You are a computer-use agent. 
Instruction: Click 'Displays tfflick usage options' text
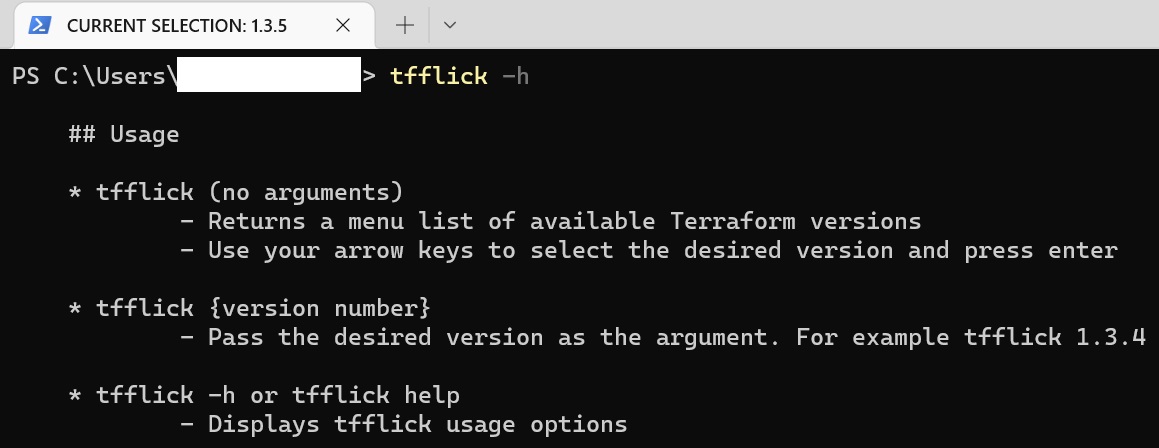pos(417,424)
